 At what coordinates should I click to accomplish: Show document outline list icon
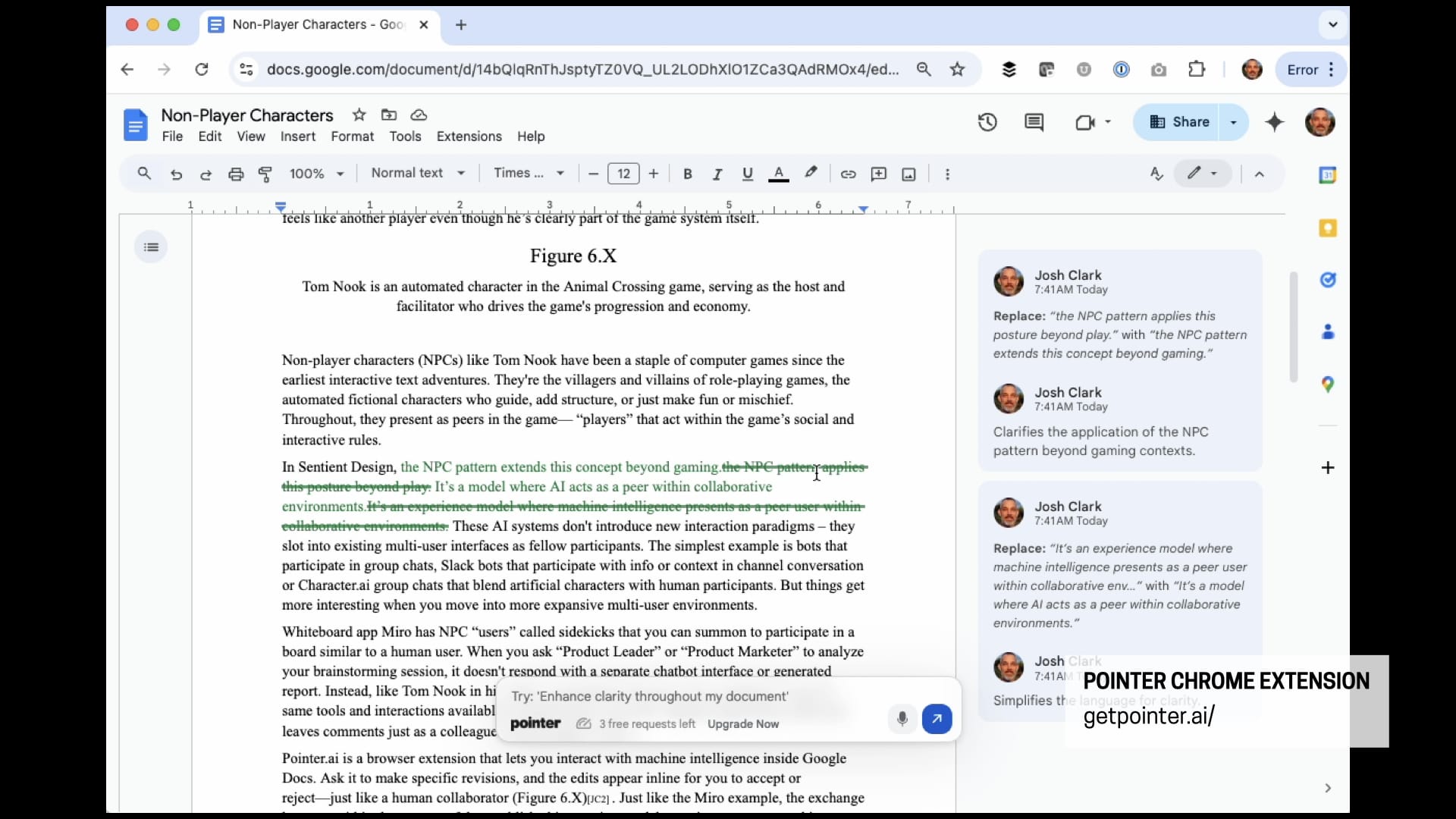pyautogui.click(x=151, y=247)
